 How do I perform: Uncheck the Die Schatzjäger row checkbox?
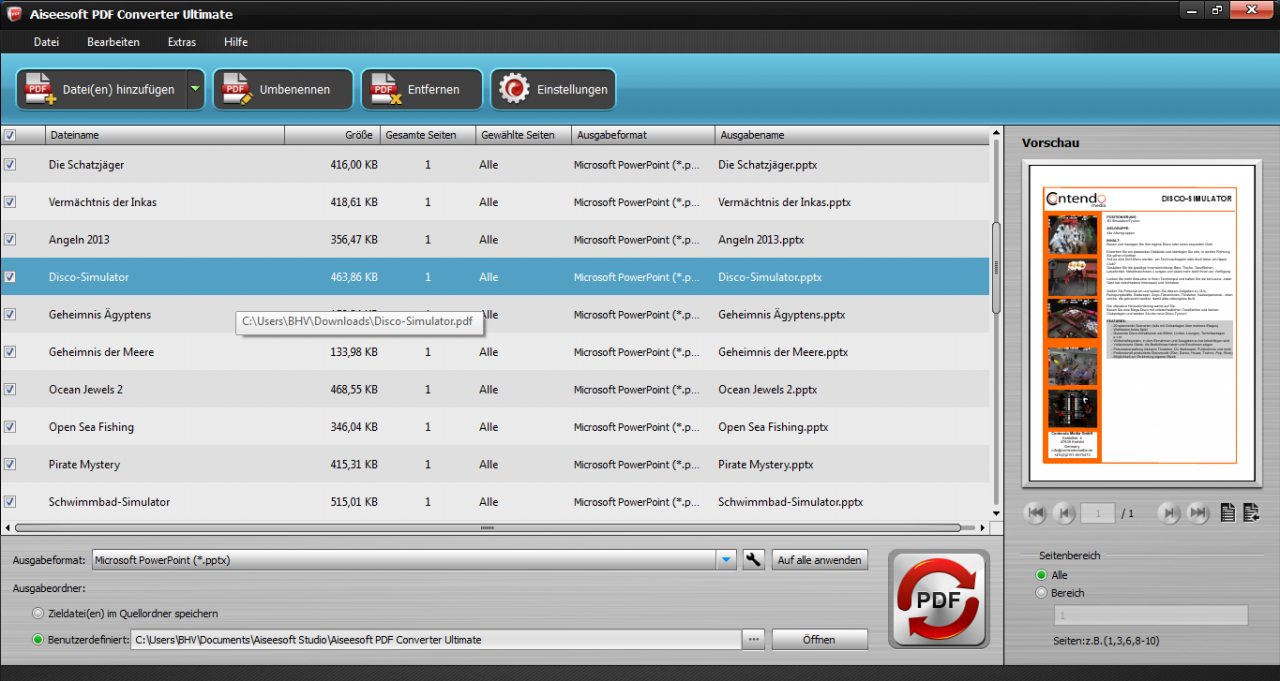click(10, 164)
